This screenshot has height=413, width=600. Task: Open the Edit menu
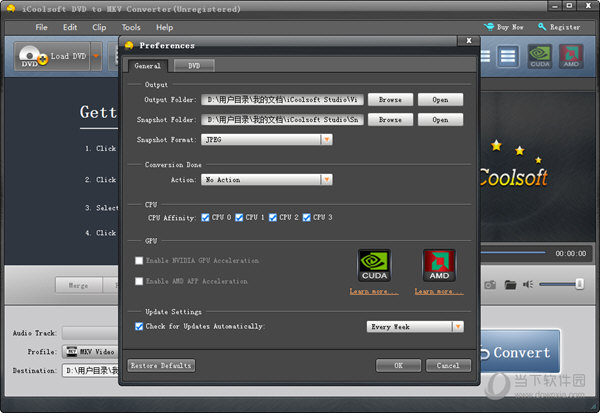click(x=70, y=27)
